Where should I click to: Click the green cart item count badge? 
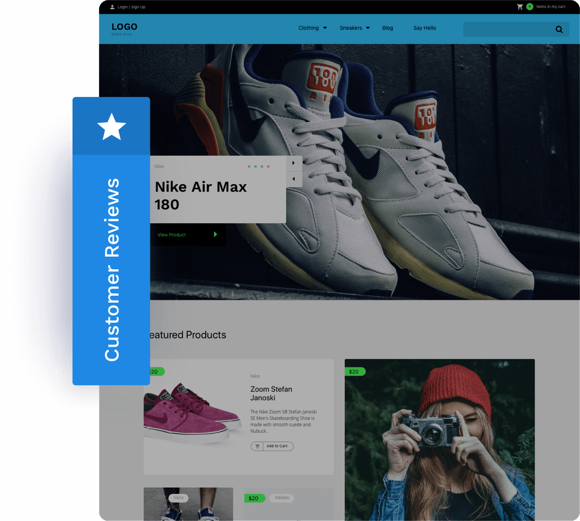(x=530, y=7)
